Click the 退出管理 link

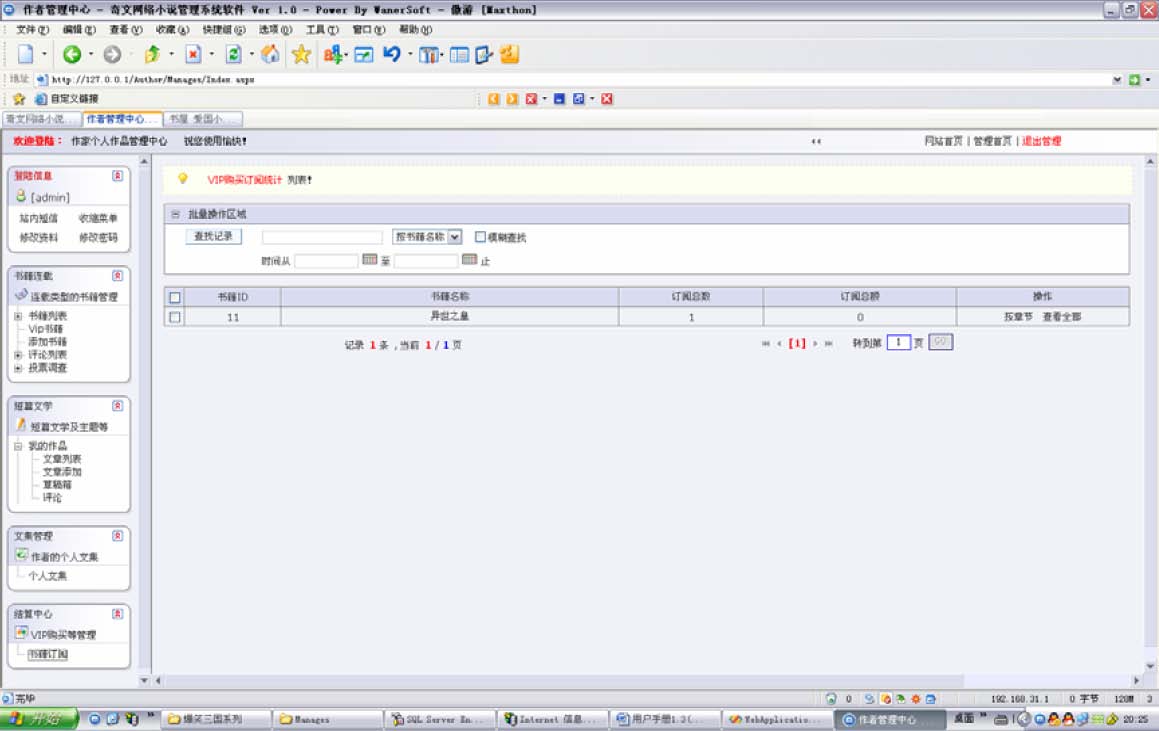(1041, 141)
